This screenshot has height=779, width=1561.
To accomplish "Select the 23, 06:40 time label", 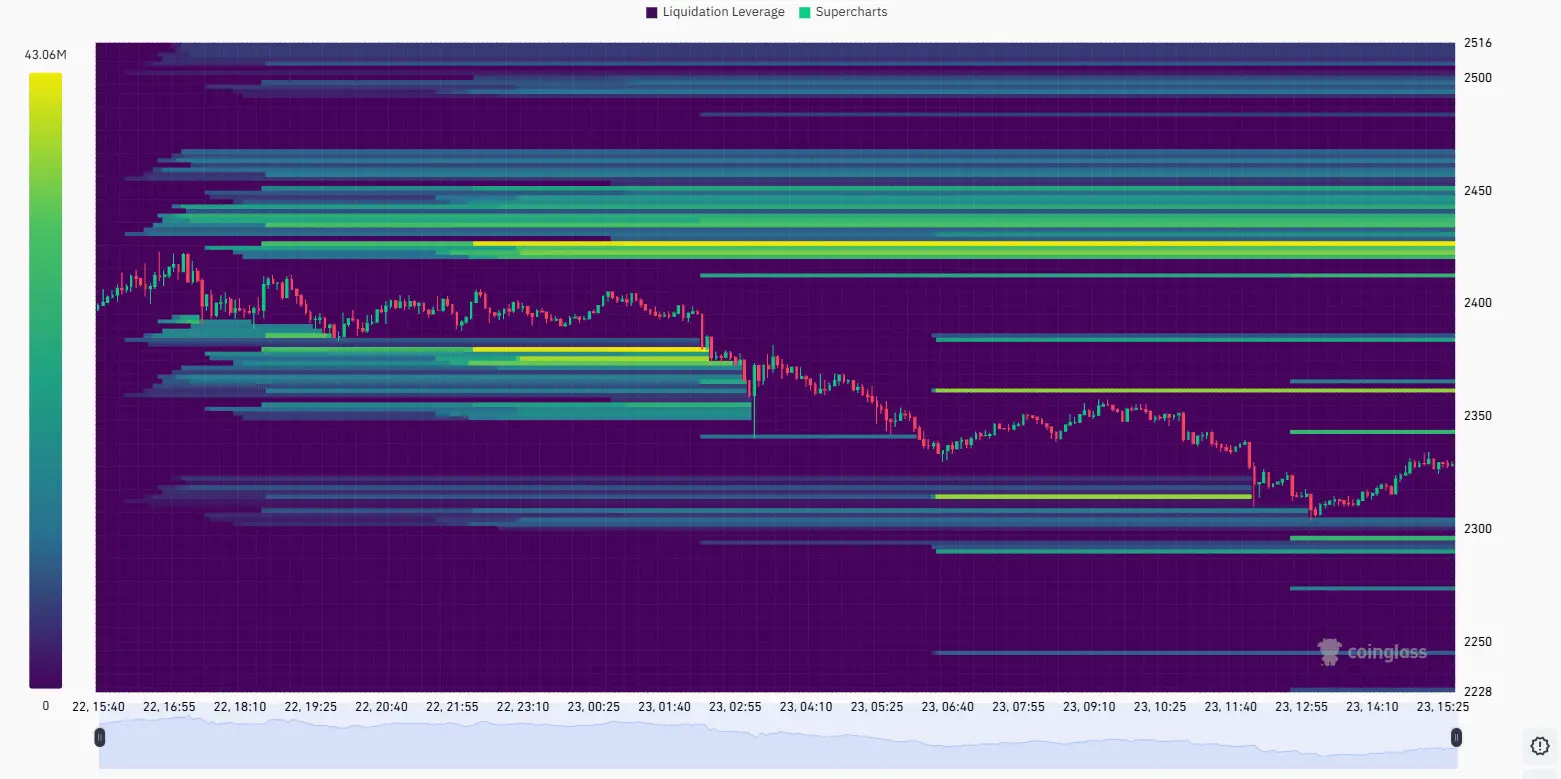I will point(948,706).
